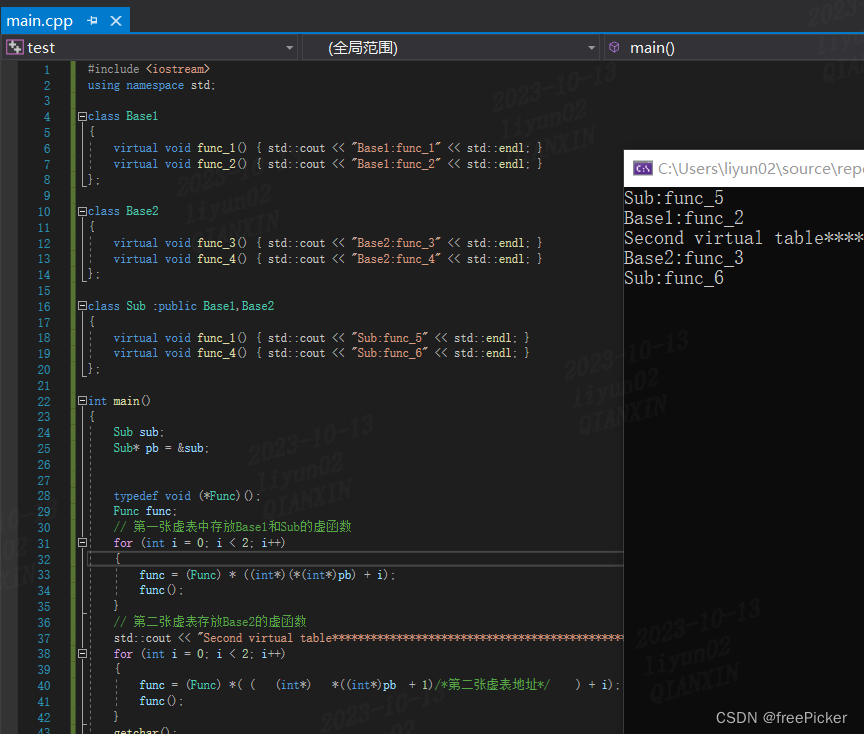Screen dimensions: 864x734
Task: Click std::cout Second virtual table line
Action: tap(368, 638)
